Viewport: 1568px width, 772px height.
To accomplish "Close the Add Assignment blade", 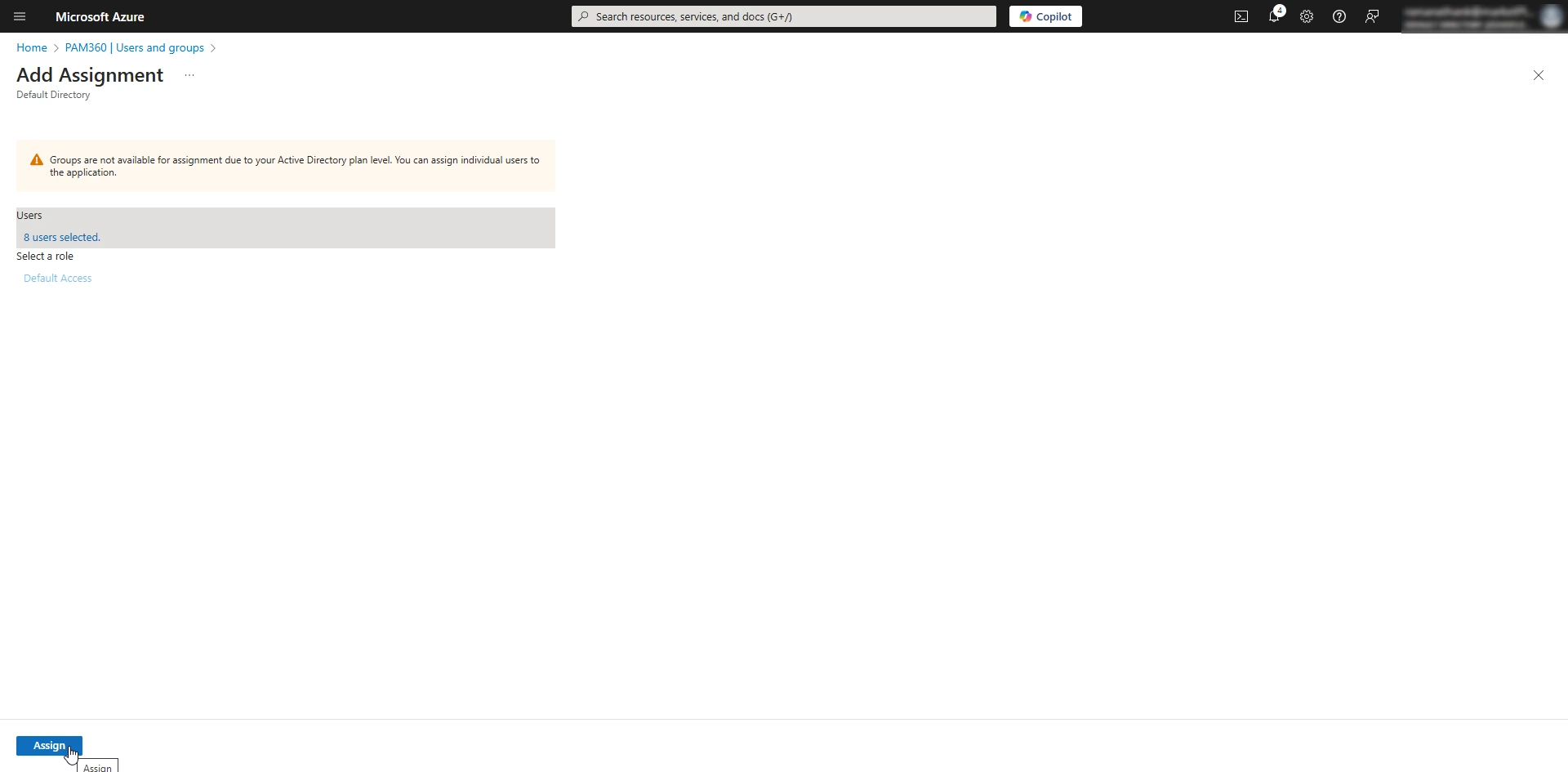I will click(x=1539, y=74).
